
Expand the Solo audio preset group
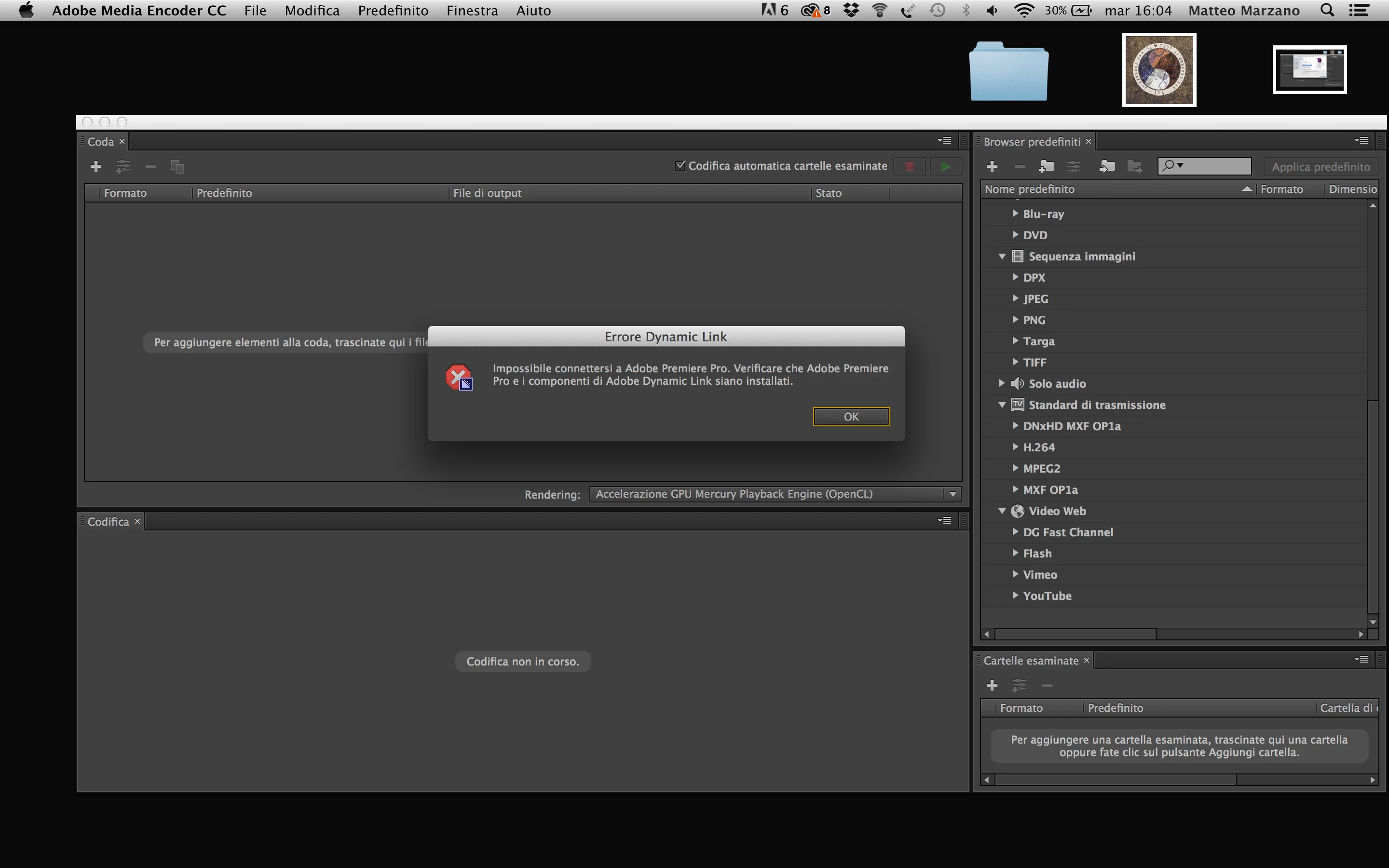(x=1002, y=383)
